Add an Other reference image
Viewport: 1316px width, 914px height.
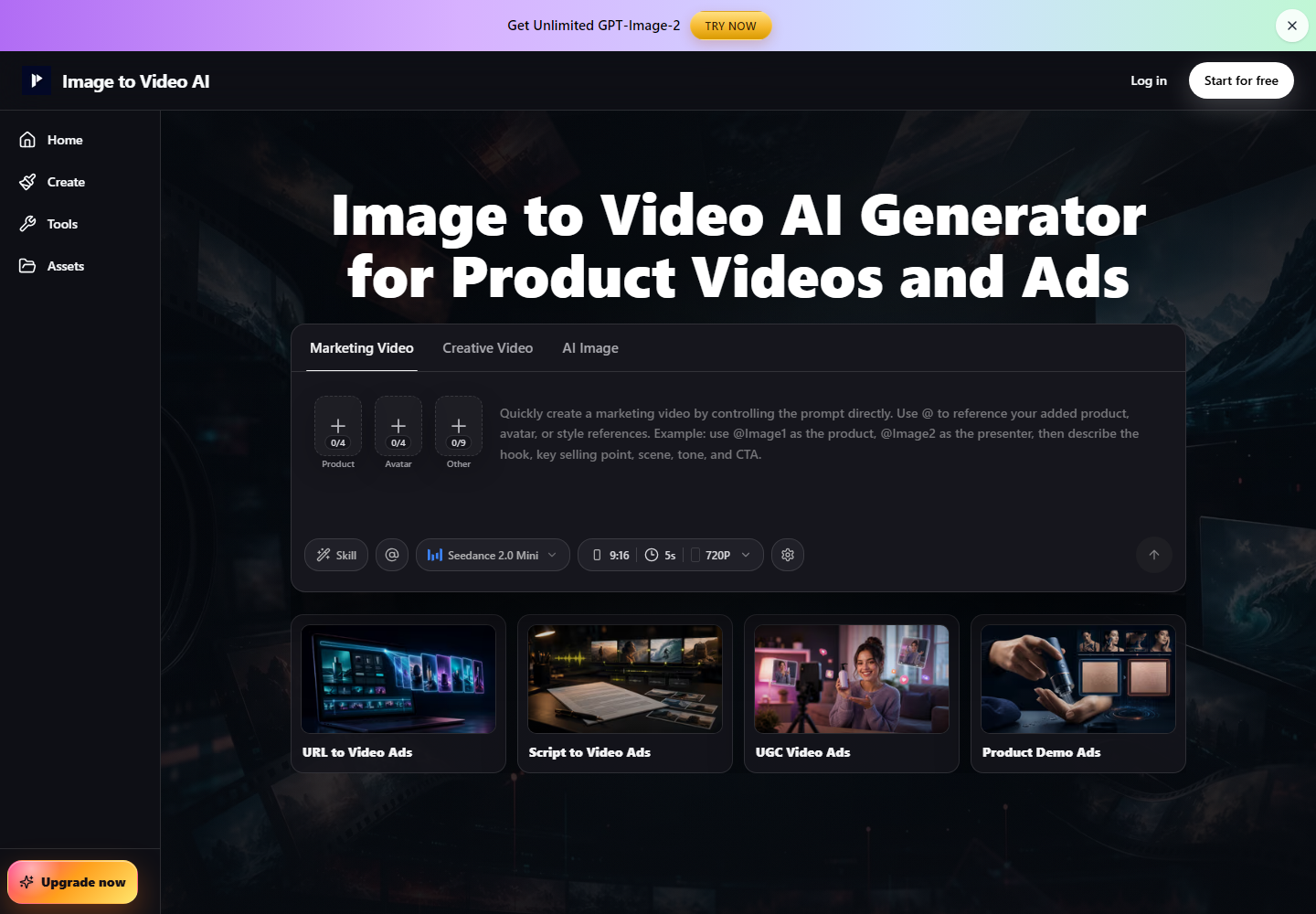(459, 426)
